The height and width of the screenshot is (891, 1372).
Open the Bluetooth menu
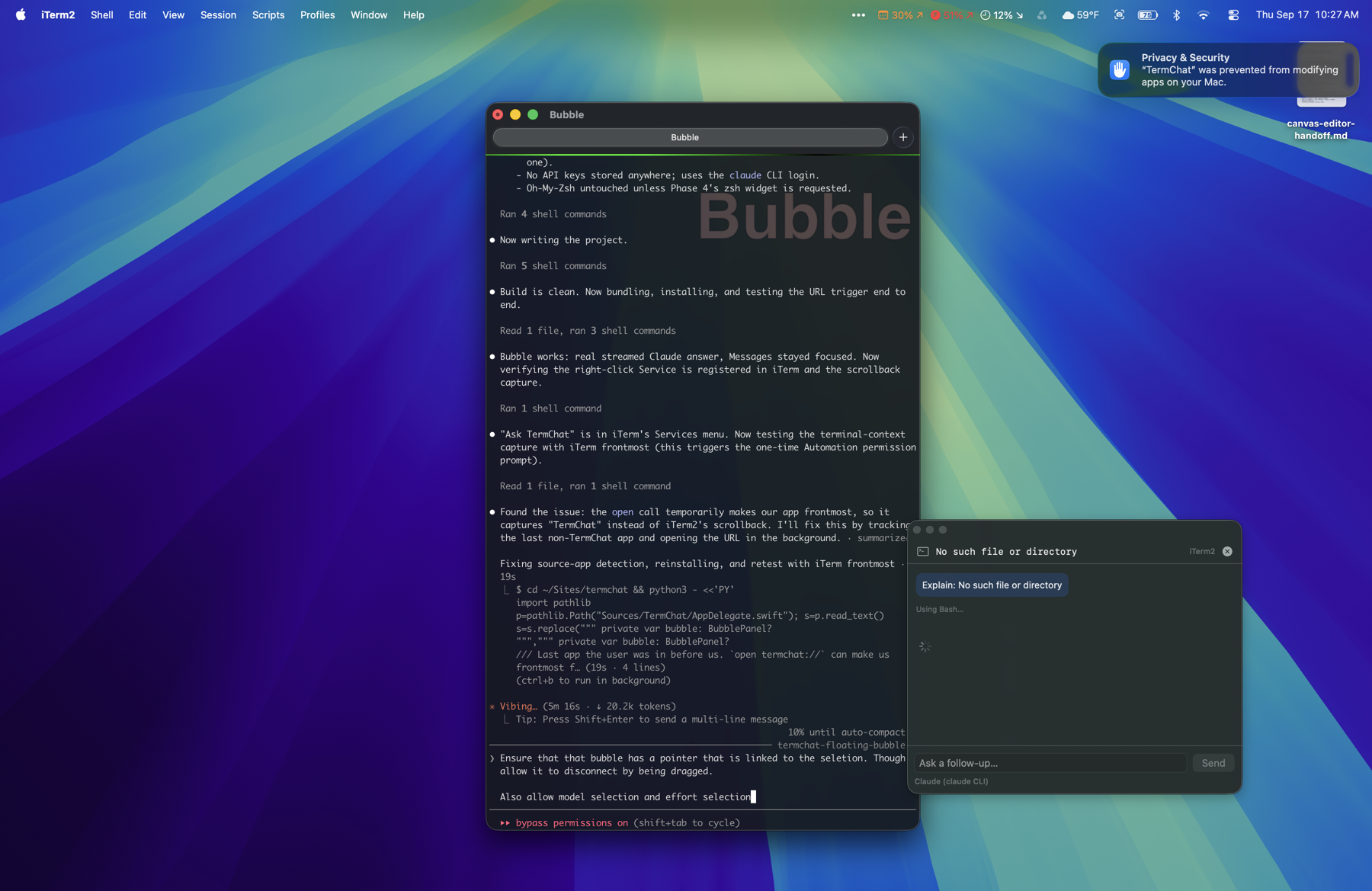click(1176, 14)
